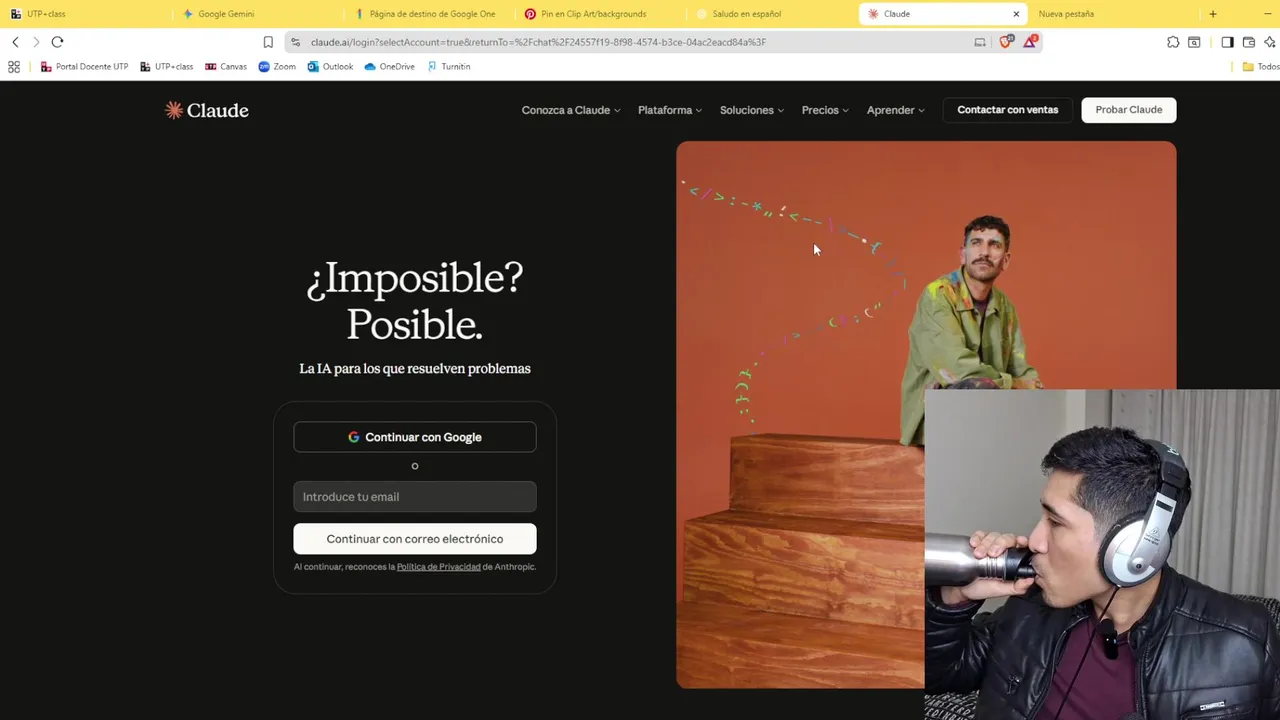This screenshot has height=720, width=1280.
Task: Open the Turnitin bookmark
Action: [448, 67]
